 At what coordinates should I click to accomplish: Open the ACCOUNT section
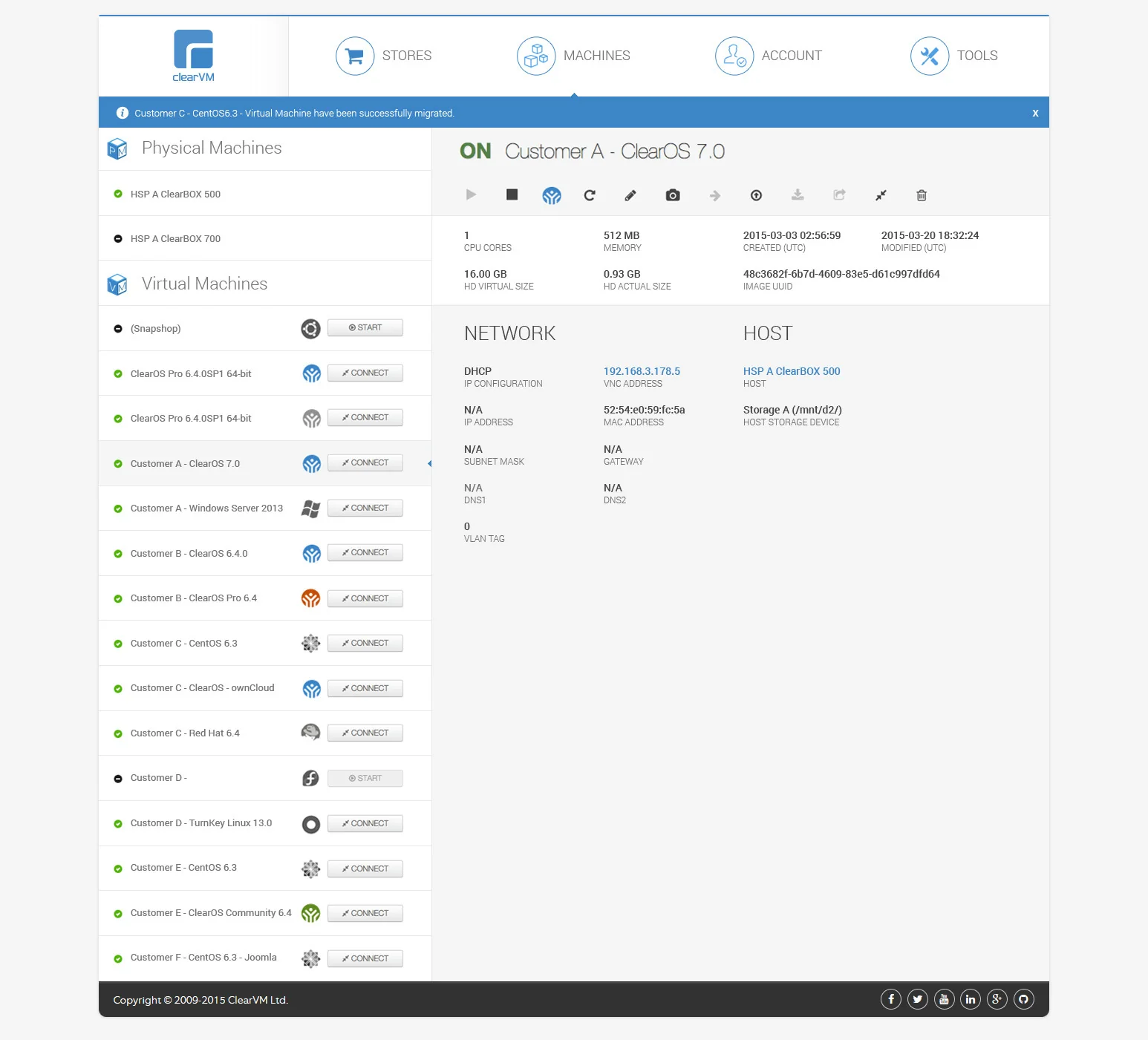pos(769,56)
